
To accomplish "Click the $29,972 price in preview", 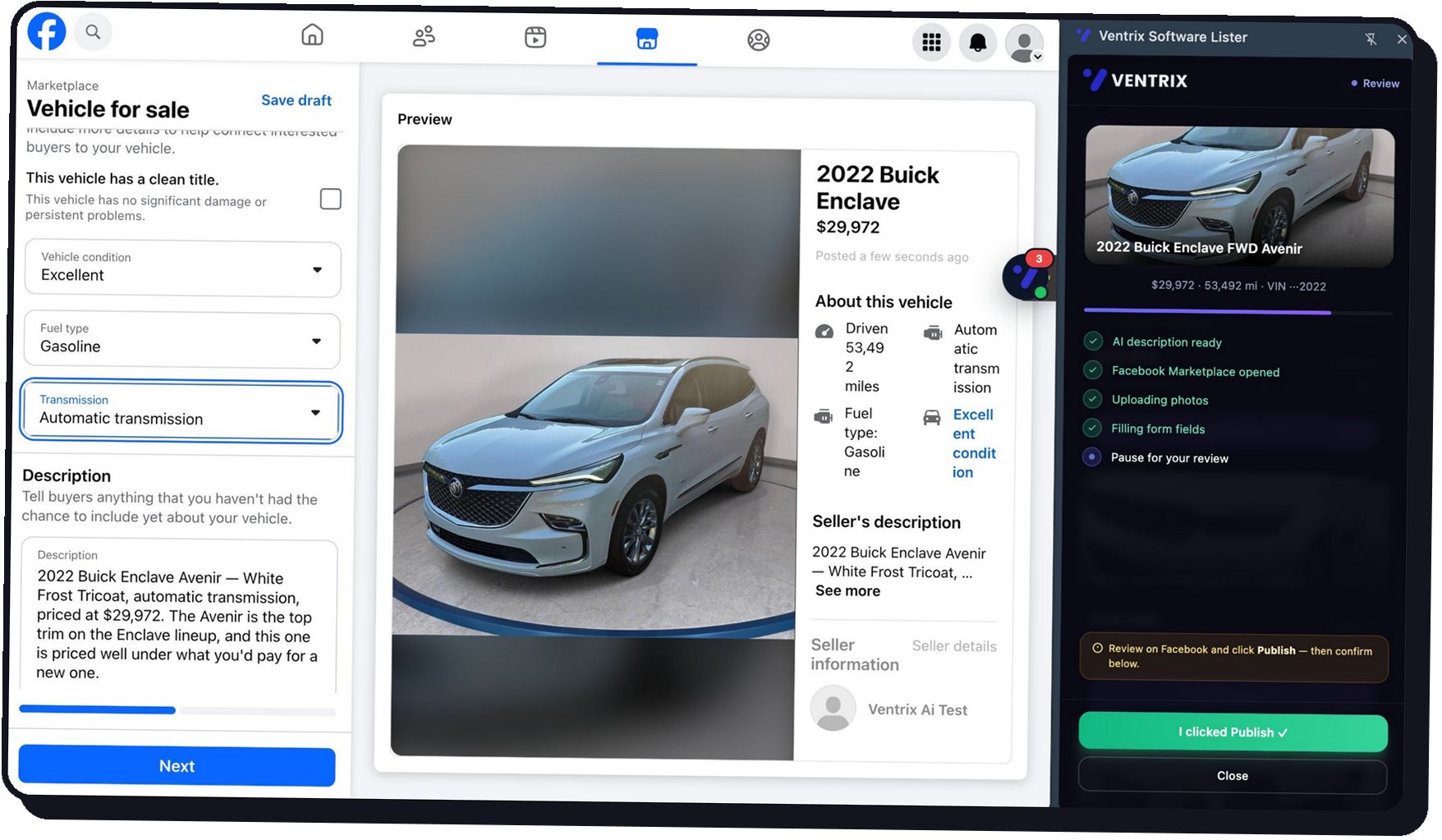I will point(847,227).
